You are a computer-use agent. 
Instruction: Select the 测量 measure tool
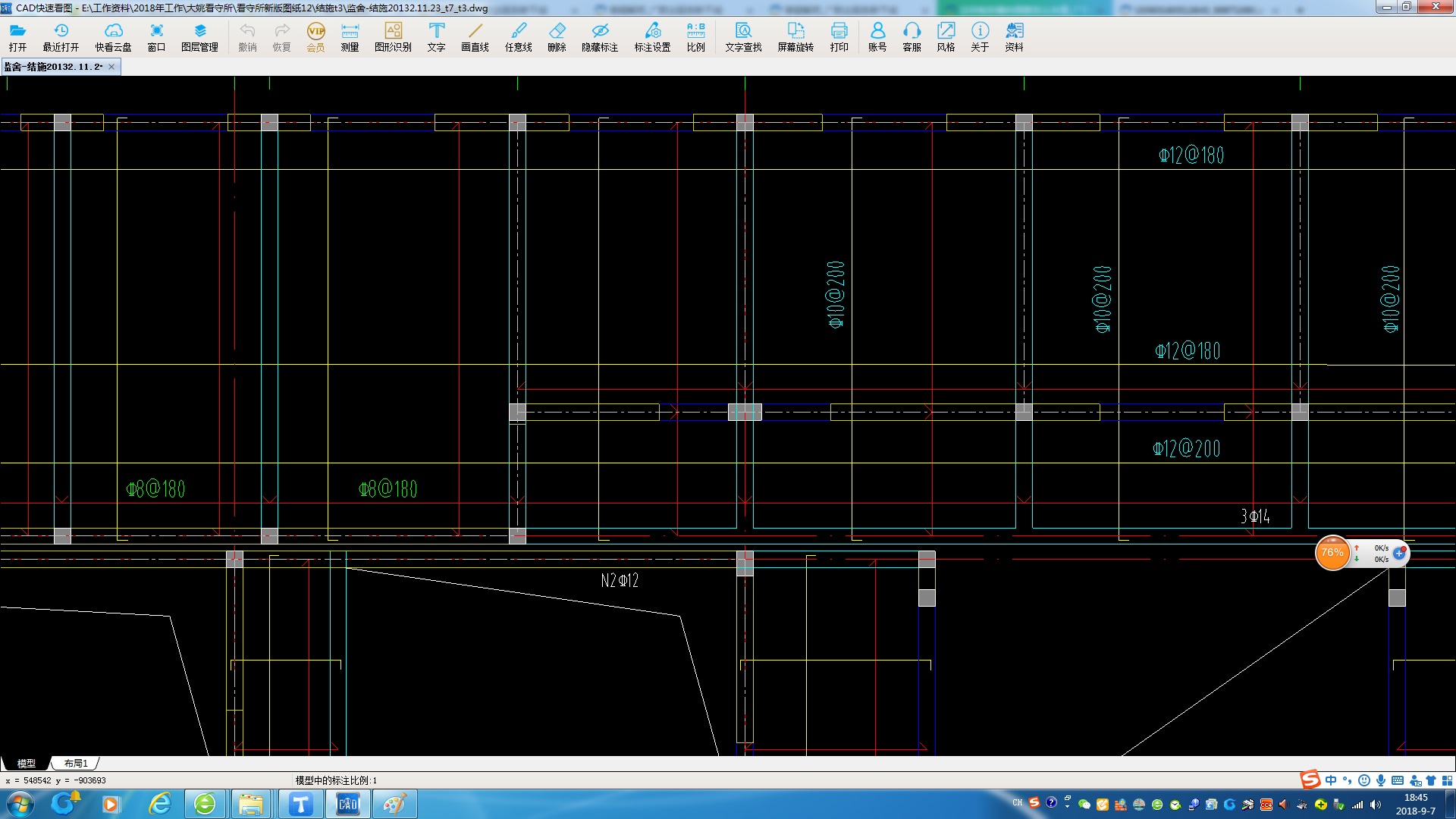tap(350, 36)
